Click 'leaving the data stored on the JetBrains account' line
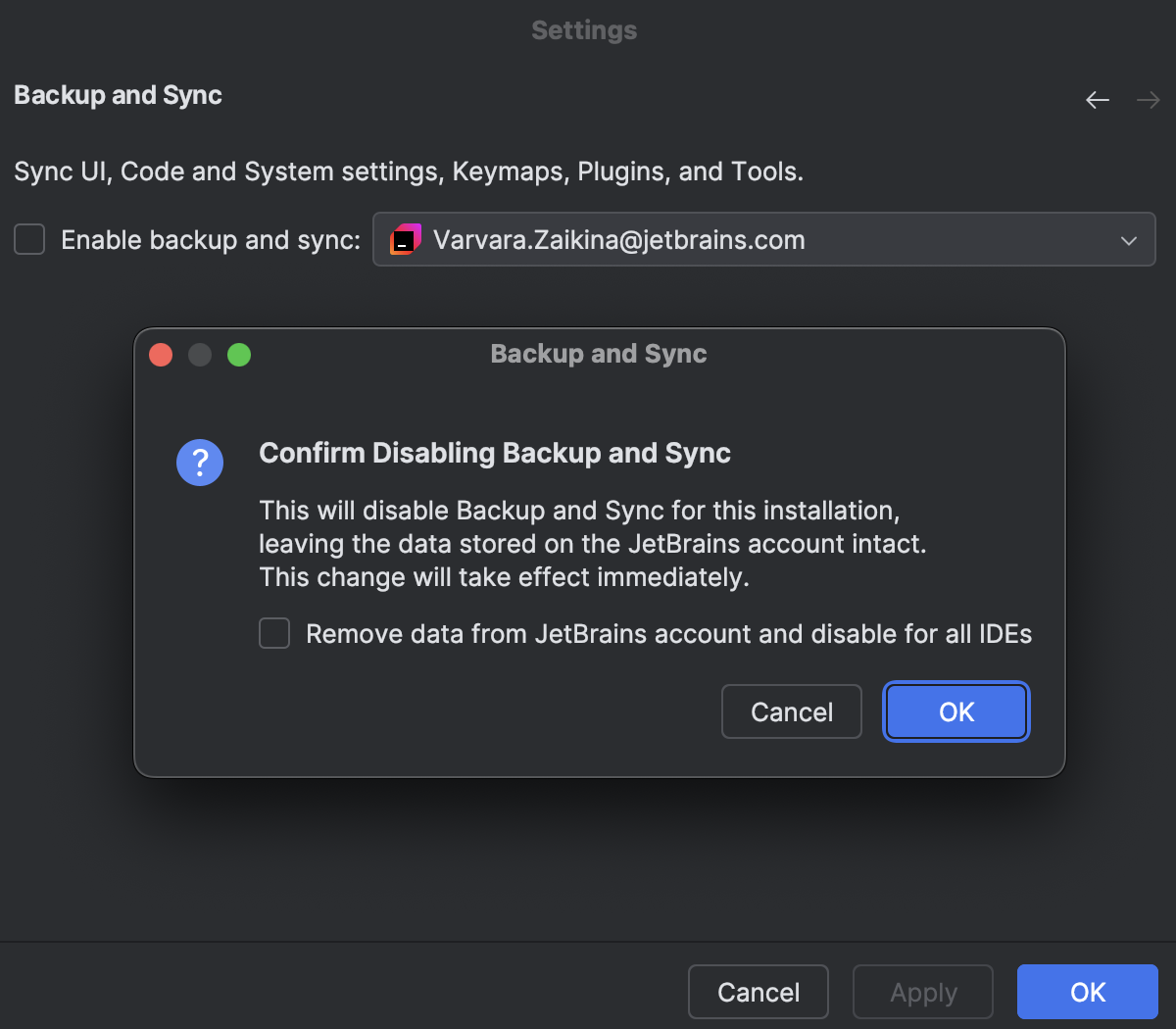The image size is (1176, 1029). click(x=593, y=544)
